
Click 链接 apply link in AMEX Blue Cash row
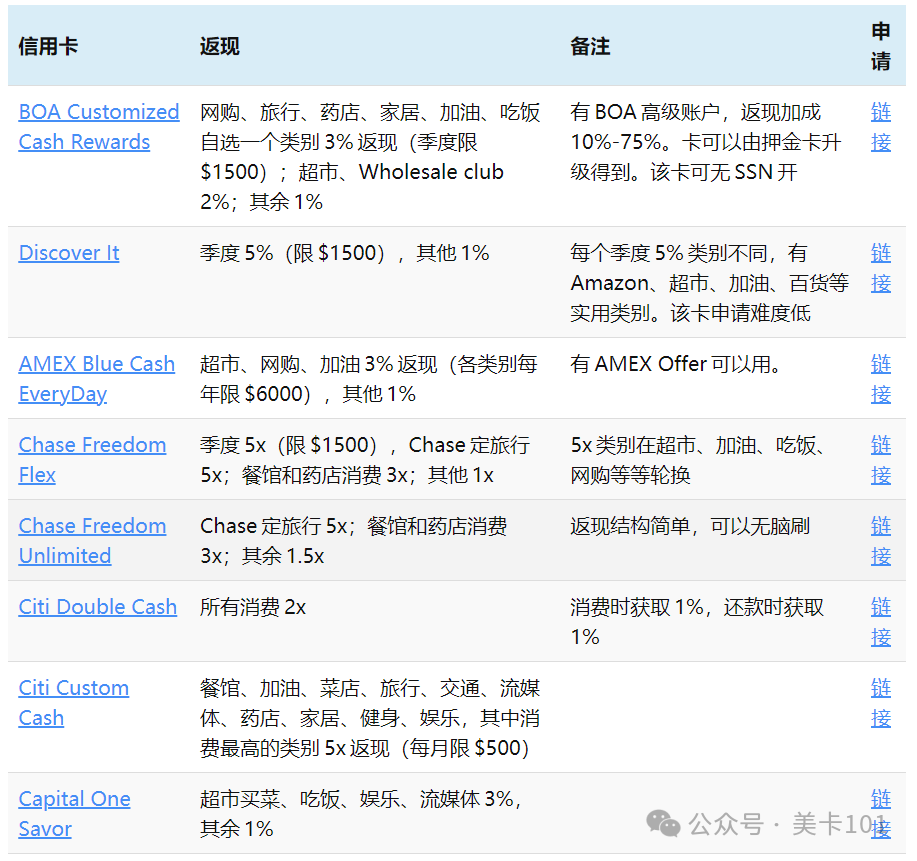click(x=881, y=379)
